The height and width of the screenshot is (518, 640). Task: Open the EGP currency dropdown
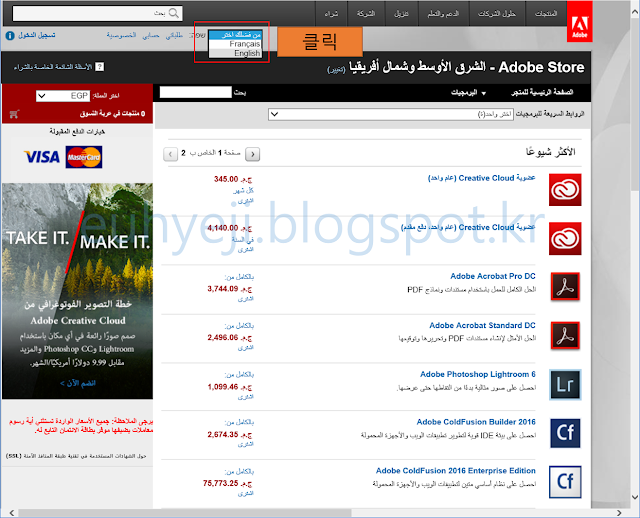[x=62, y=96]
